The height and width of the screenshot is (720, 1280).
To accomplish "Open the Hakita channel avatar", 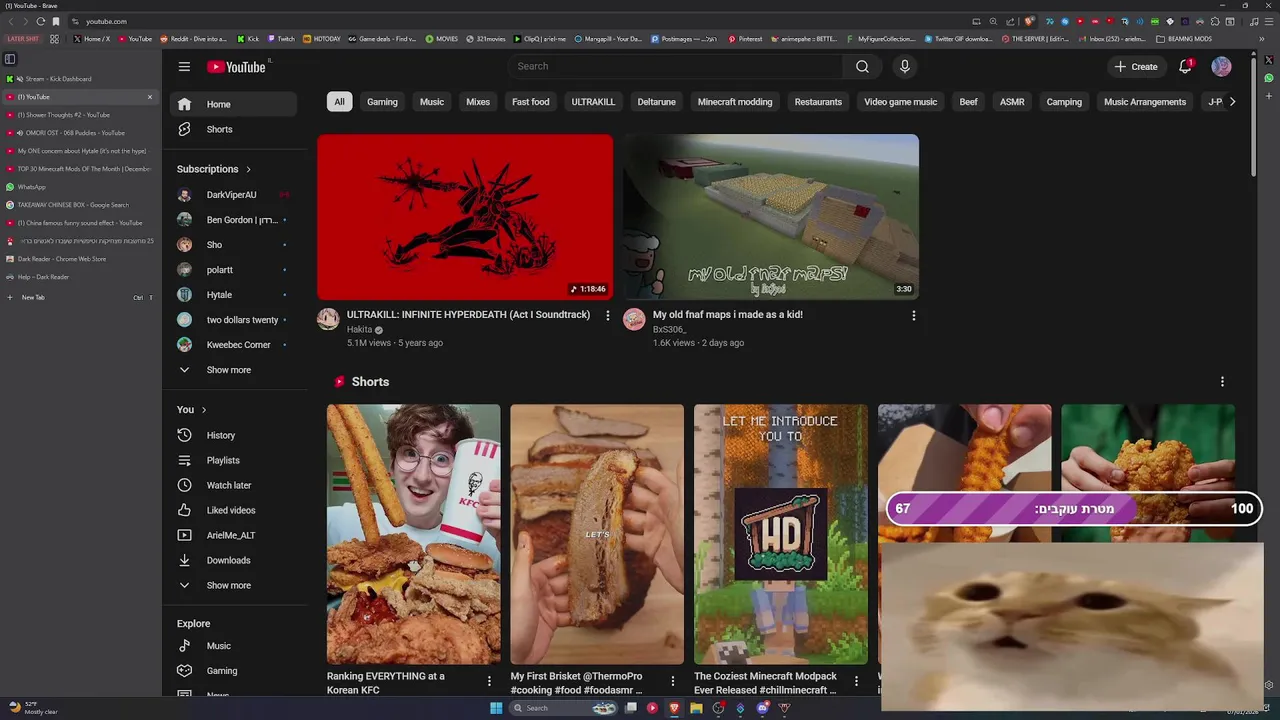I will coord(328,319).
